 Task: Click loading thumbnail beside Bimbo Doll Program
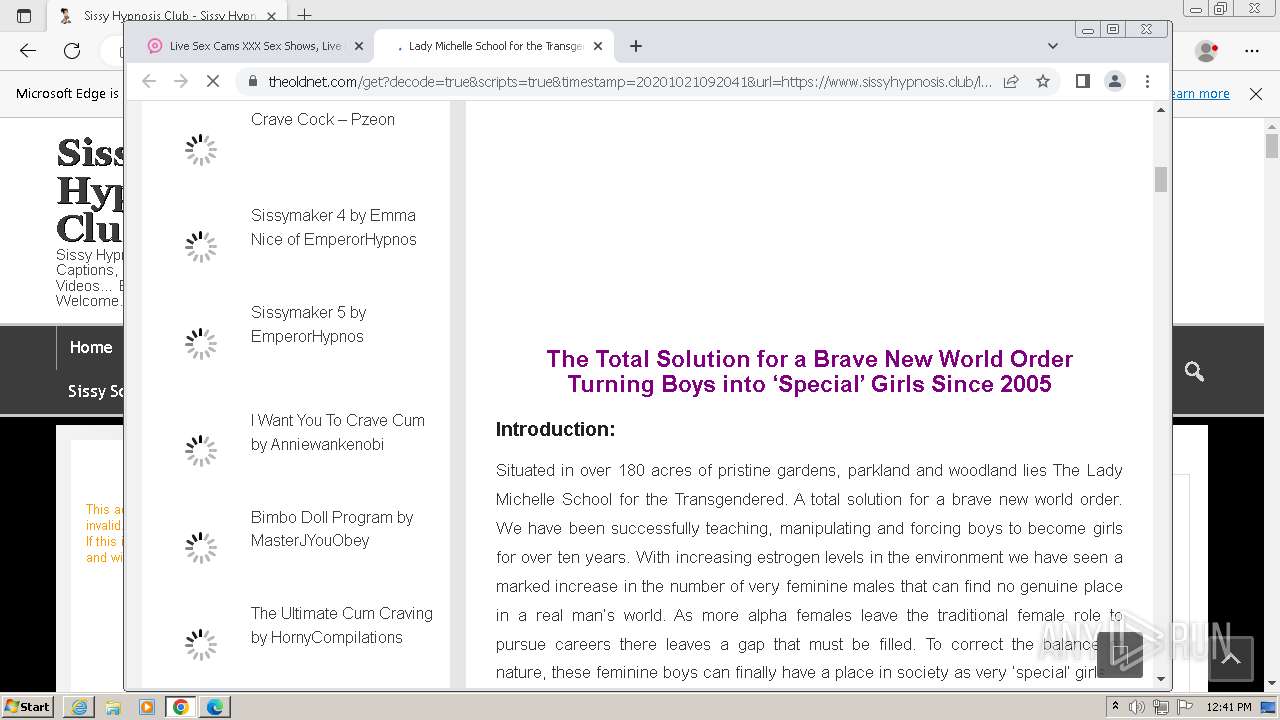[x=201, y=547]
